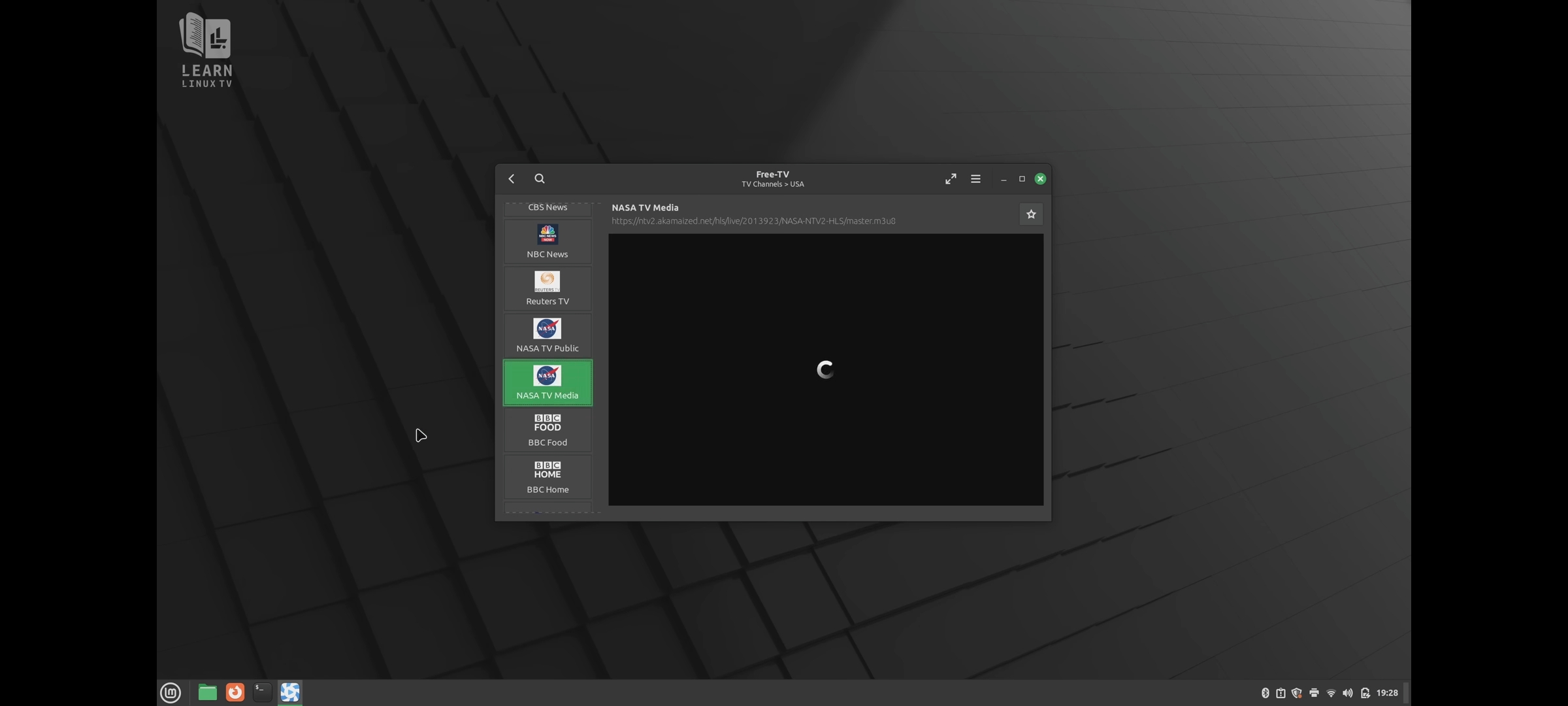1568x706 pixels.
Task: Open the Linux Mint start menu
Action: click(171, 692)
